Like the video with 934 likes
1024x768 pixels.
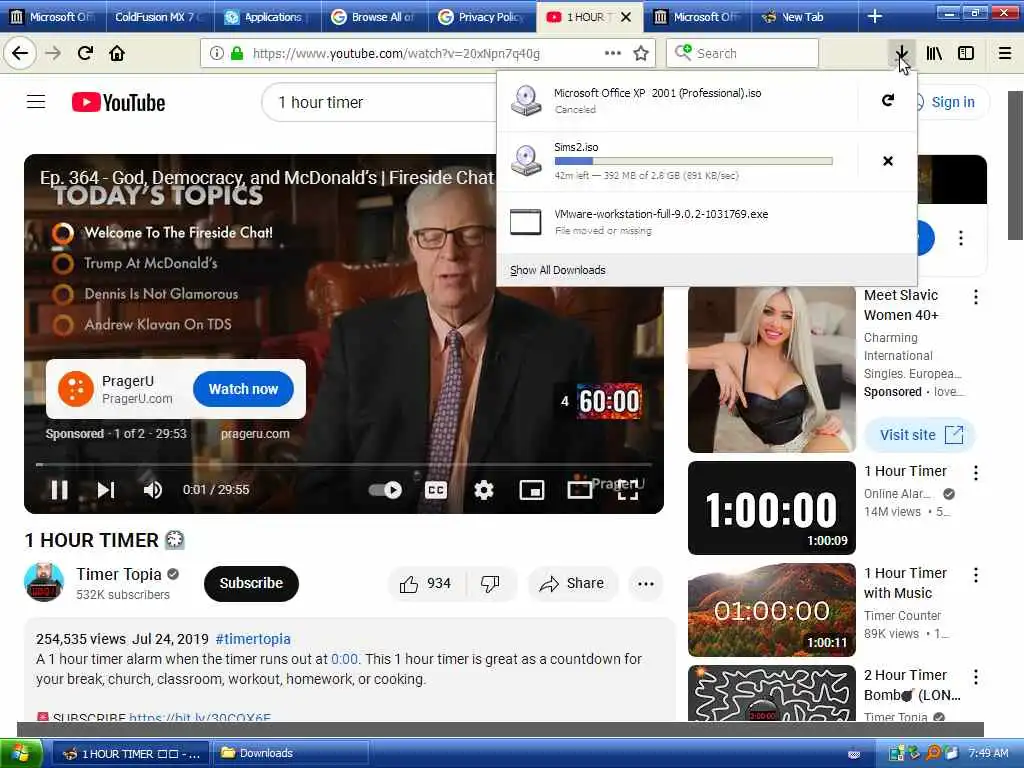point(427,584)
